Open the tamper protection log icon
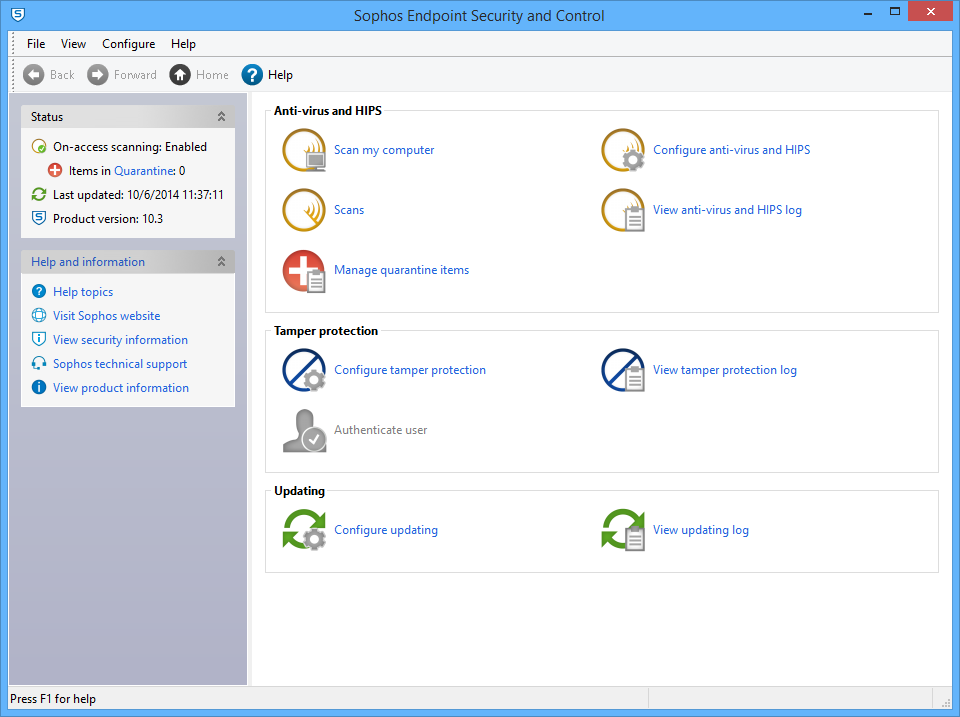The height and width of the screenshot is (717, 960). (x=623, y=371)
